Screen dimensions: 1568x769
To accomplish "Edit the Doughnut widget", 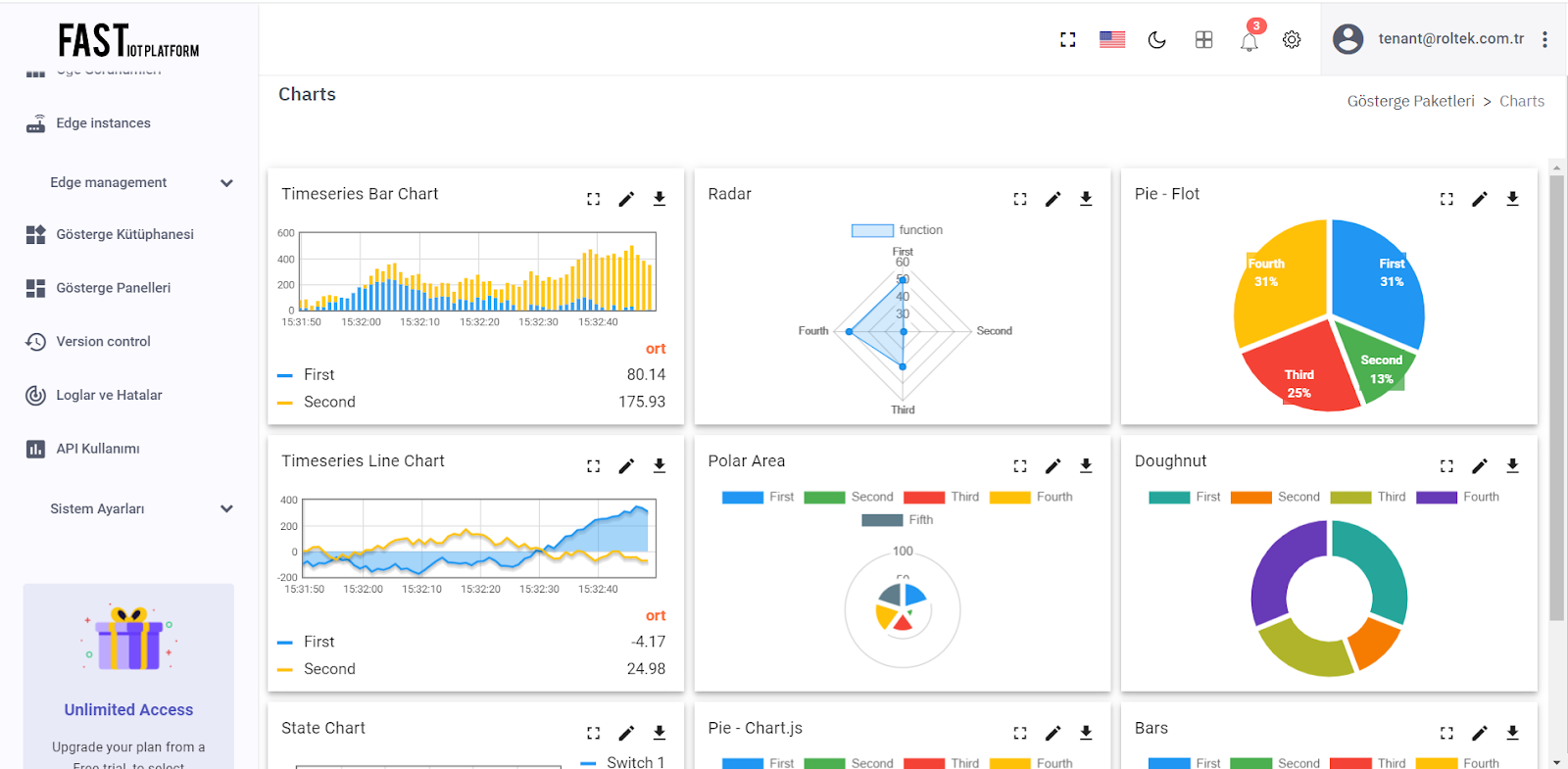I will (x=1480, y=466).
